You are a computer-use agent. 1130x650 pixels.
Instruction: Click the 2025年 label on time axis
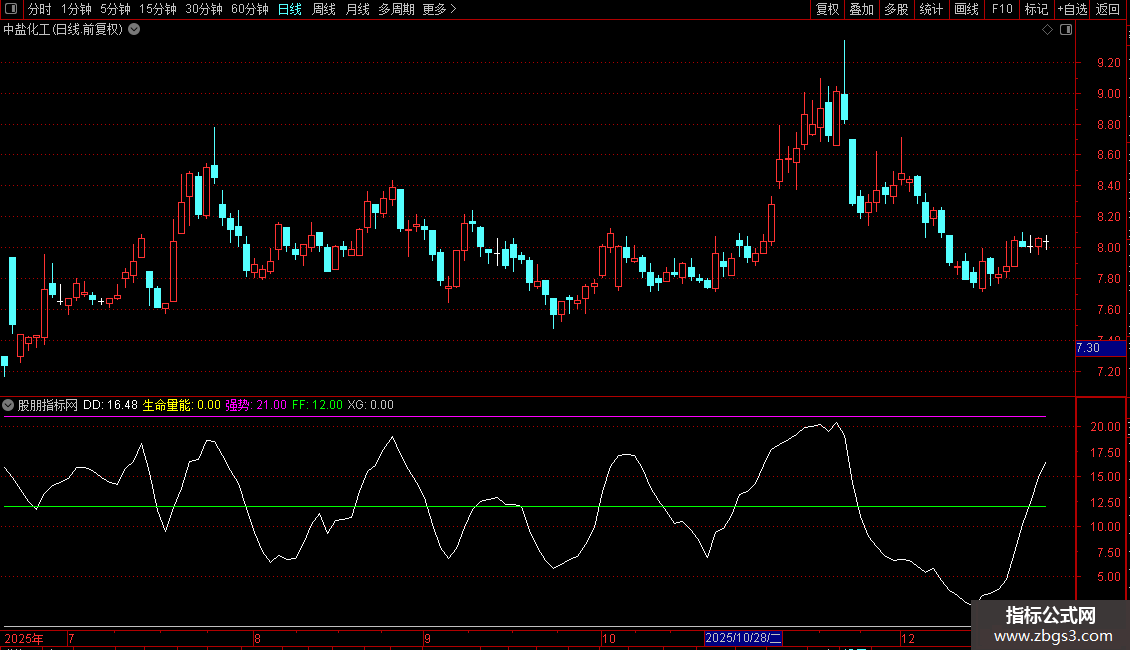point(24,638)
